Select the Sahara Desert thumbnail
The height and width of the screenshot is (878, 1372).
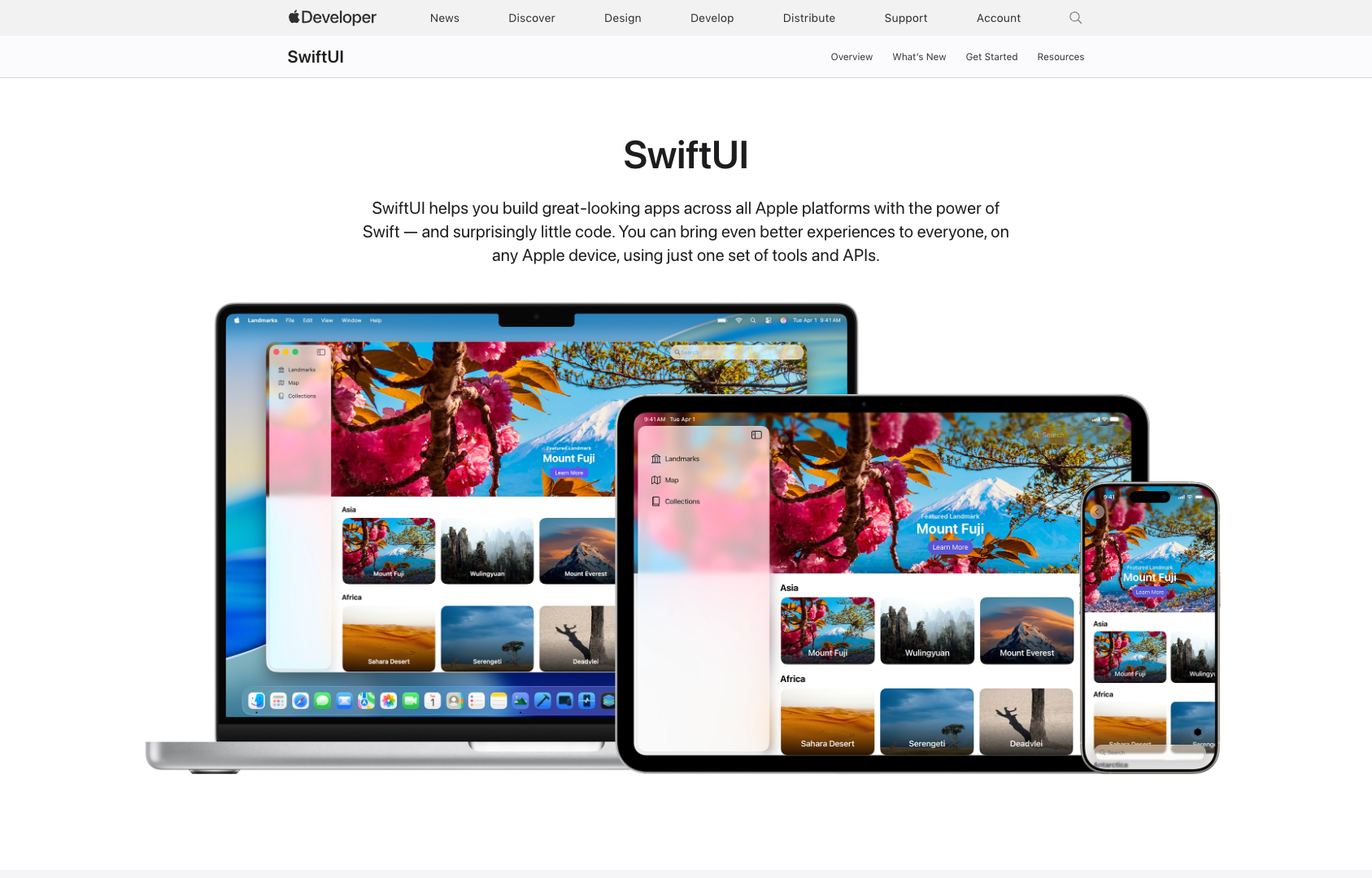[x=389, y=639]
